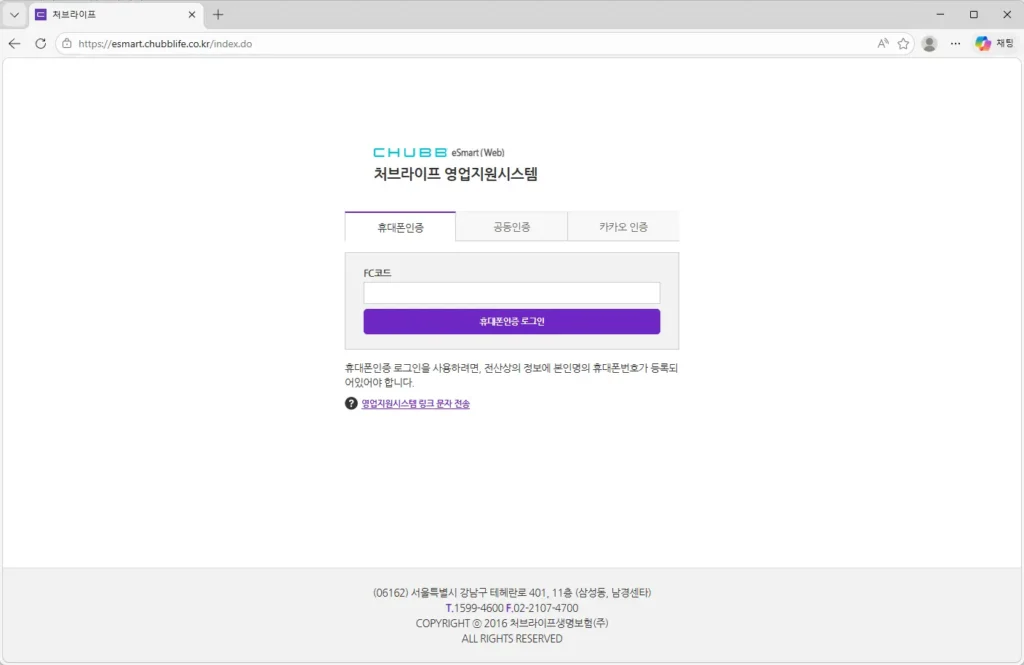Click the CHUBB eSmart logo
The image size is (1024, 665).
click(439, 153)
